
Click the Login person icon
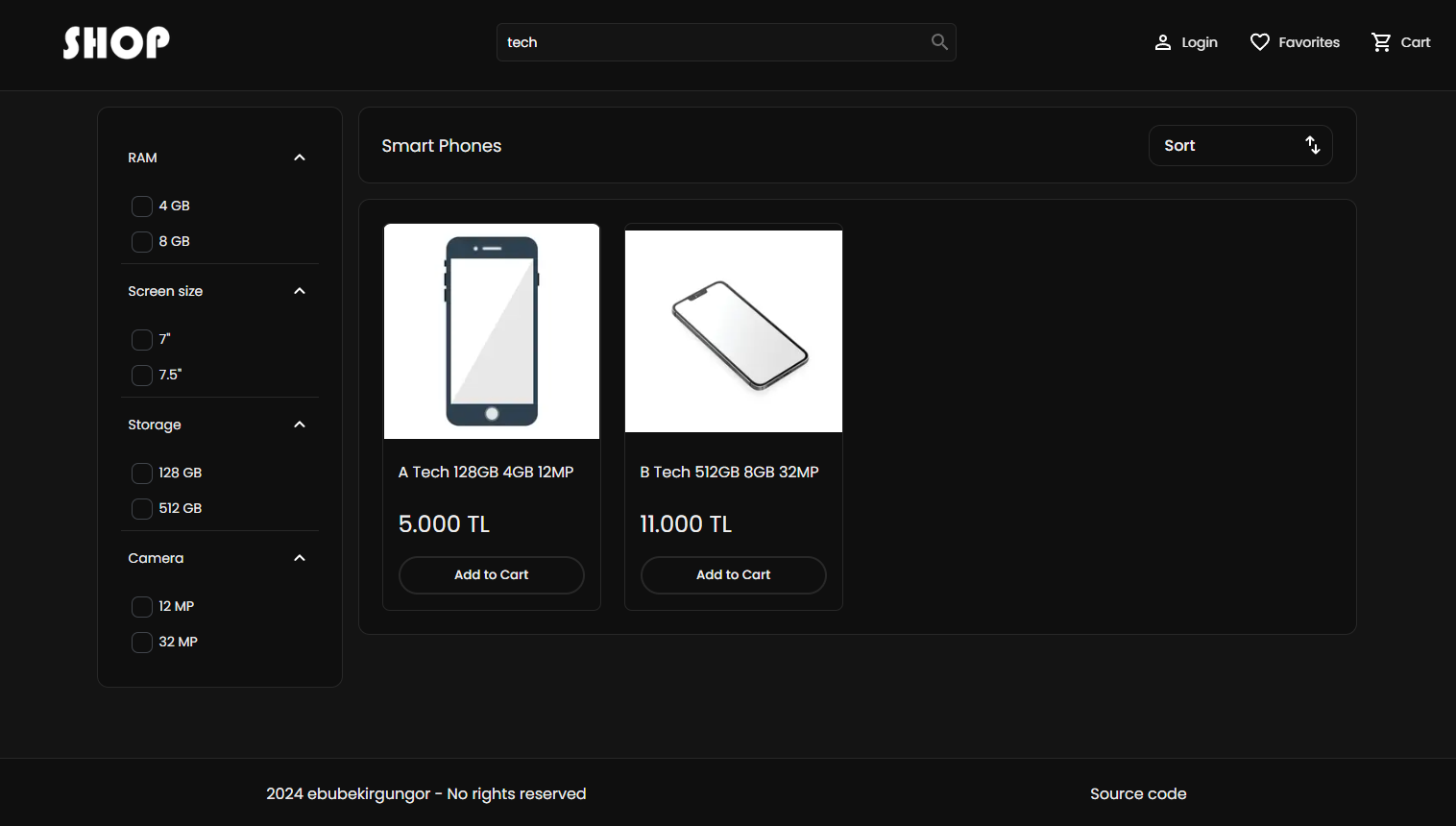click(1162, 42)
